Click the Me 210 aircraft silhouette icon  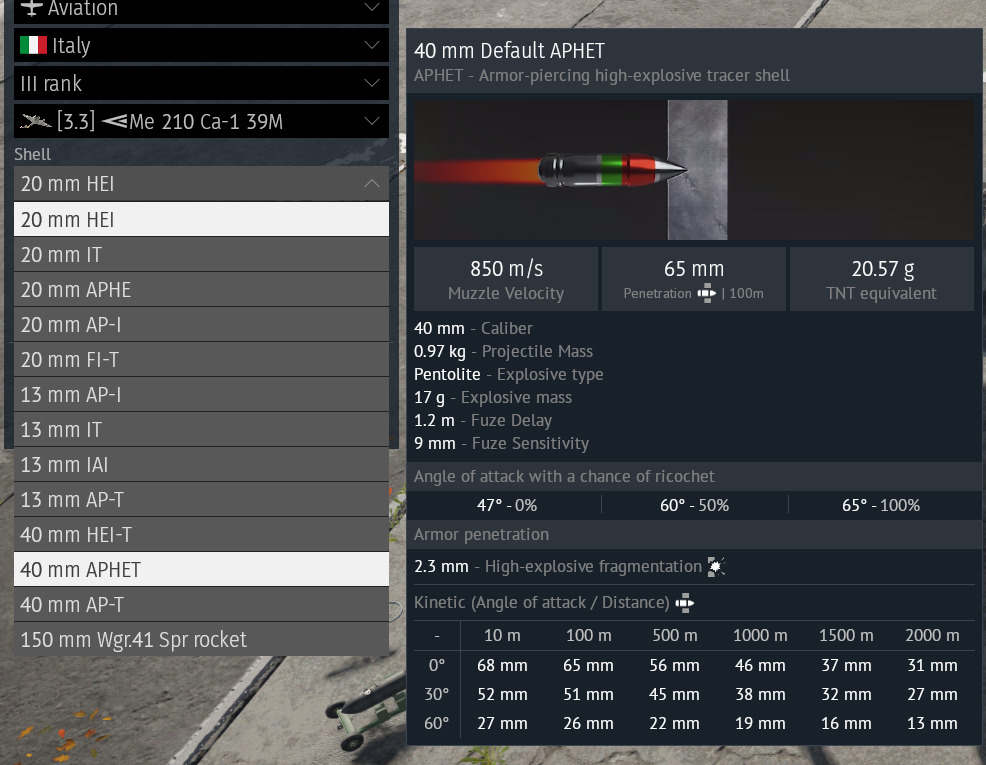[34, 122]
